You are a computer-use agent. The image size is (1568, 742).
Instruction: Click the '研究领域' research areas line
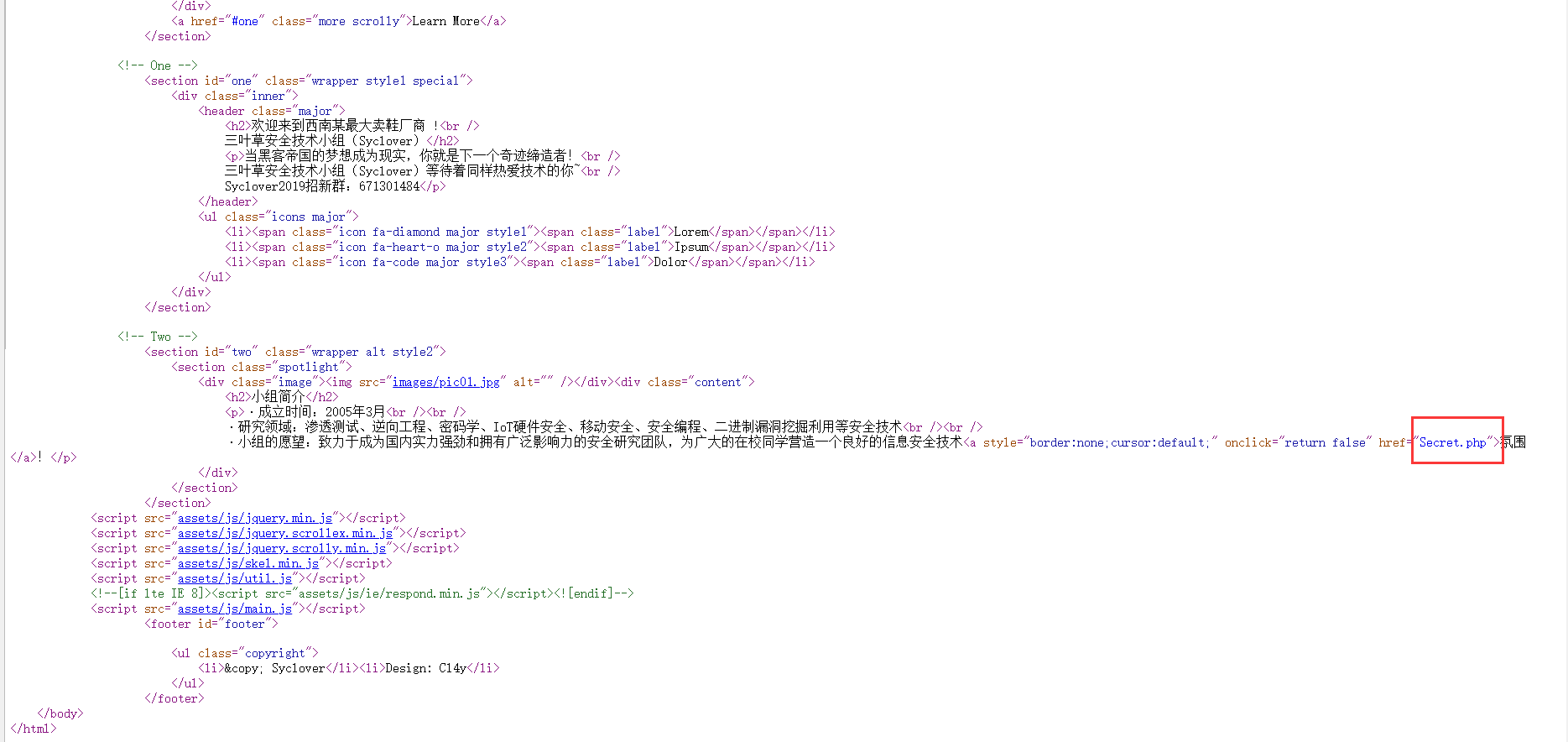pyautogui.click(x=604, y=427)
